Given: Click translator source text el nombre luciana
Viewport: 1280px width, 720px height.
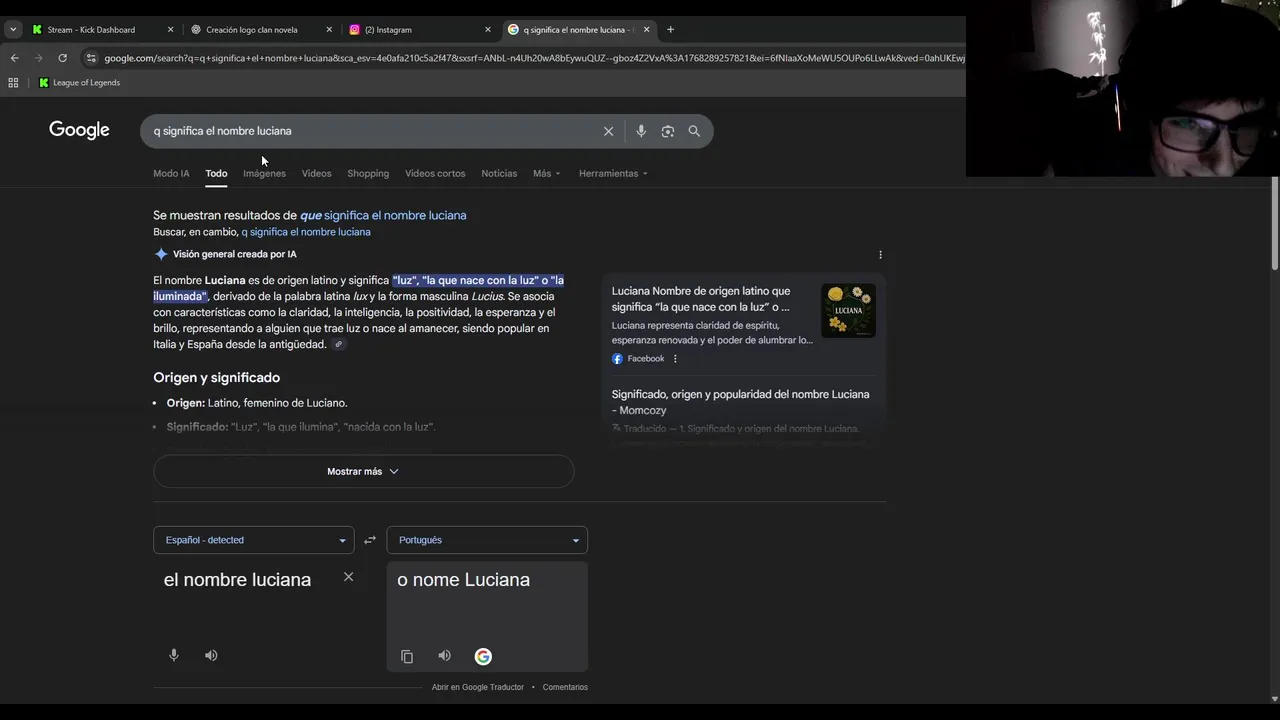Looking at the screenshot, I should coord(237,580).
